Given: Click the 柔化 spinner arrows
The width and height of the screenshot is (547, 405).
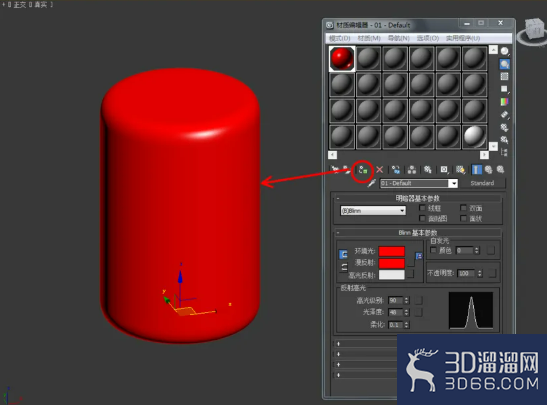Looking at the screenshot, I should point(406,325).
